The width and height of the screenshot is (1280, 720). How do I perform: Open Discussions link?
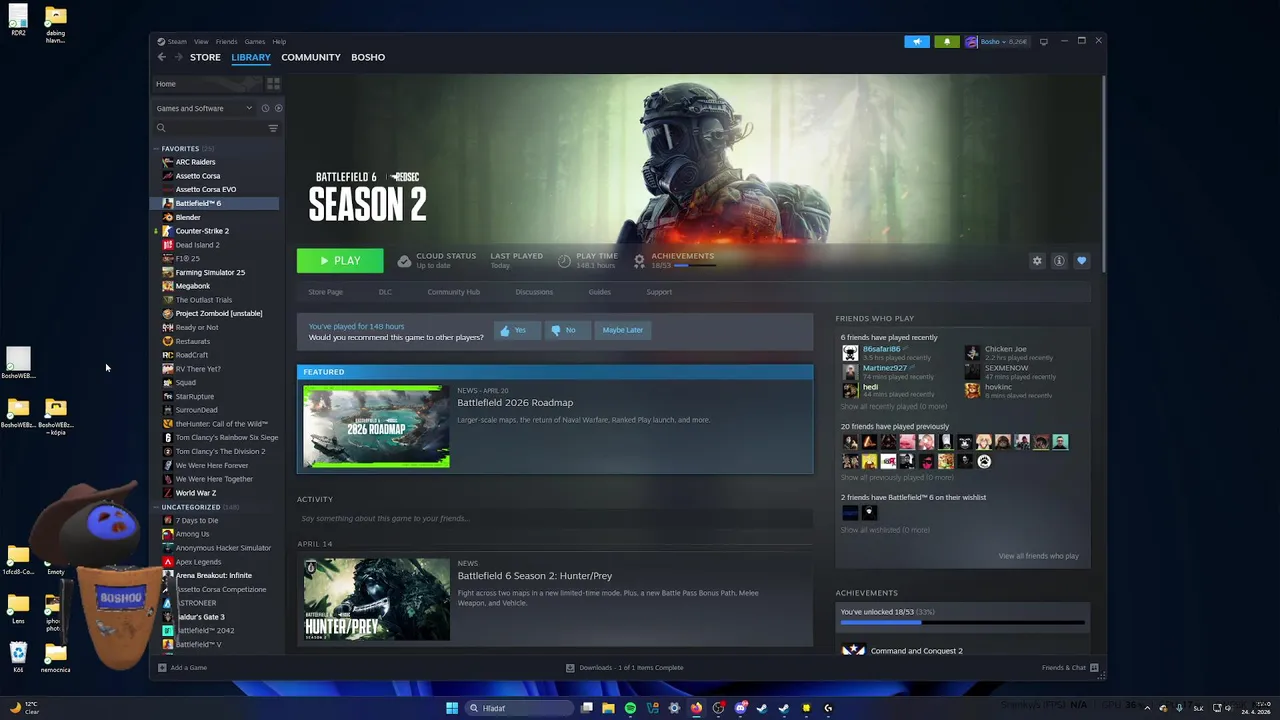click(534, 292)
